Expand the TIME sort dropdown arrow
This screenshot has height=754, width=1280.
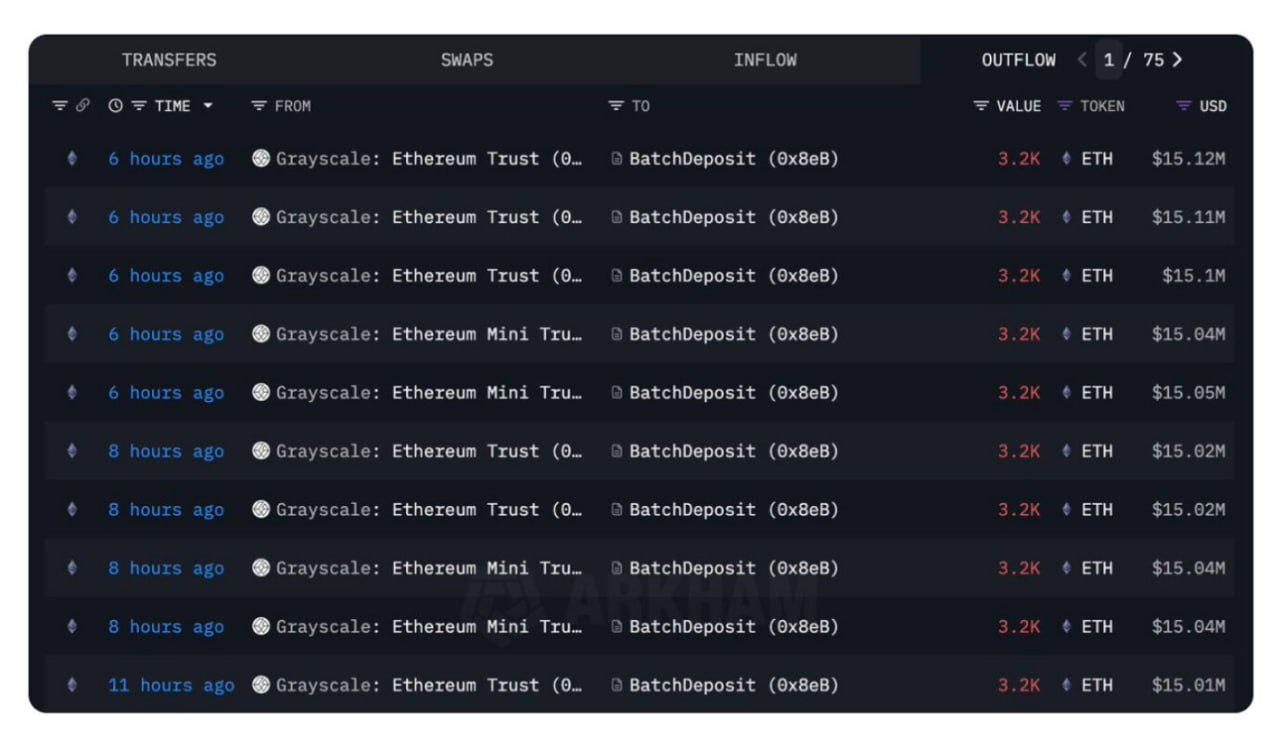pos(208,106)
